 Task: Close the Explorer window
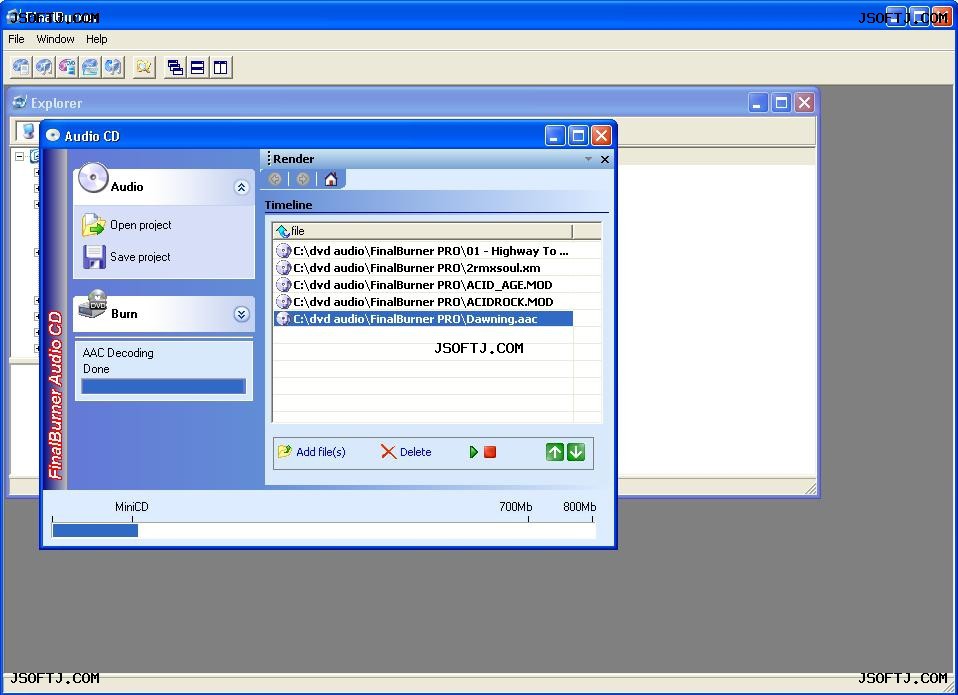(x=804, y=103)
